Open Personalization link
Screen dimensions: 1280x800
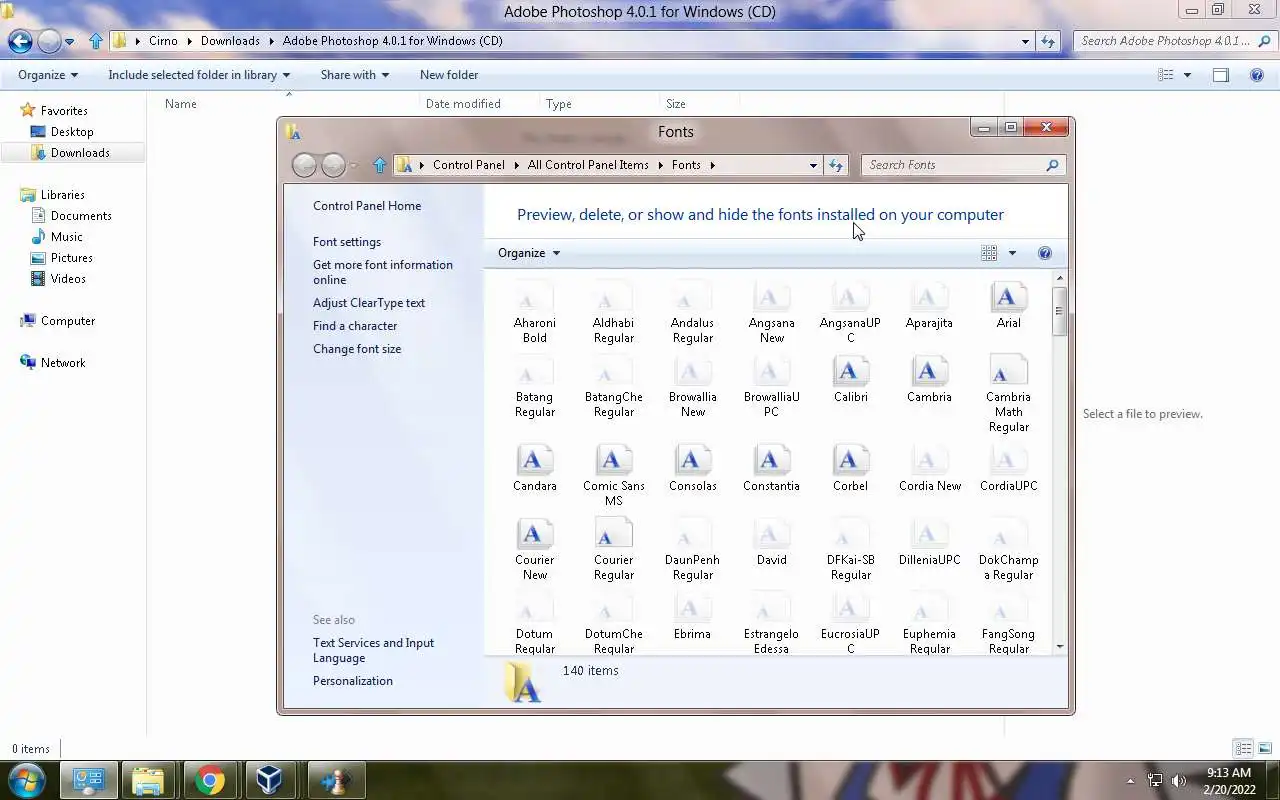point(353,681)
